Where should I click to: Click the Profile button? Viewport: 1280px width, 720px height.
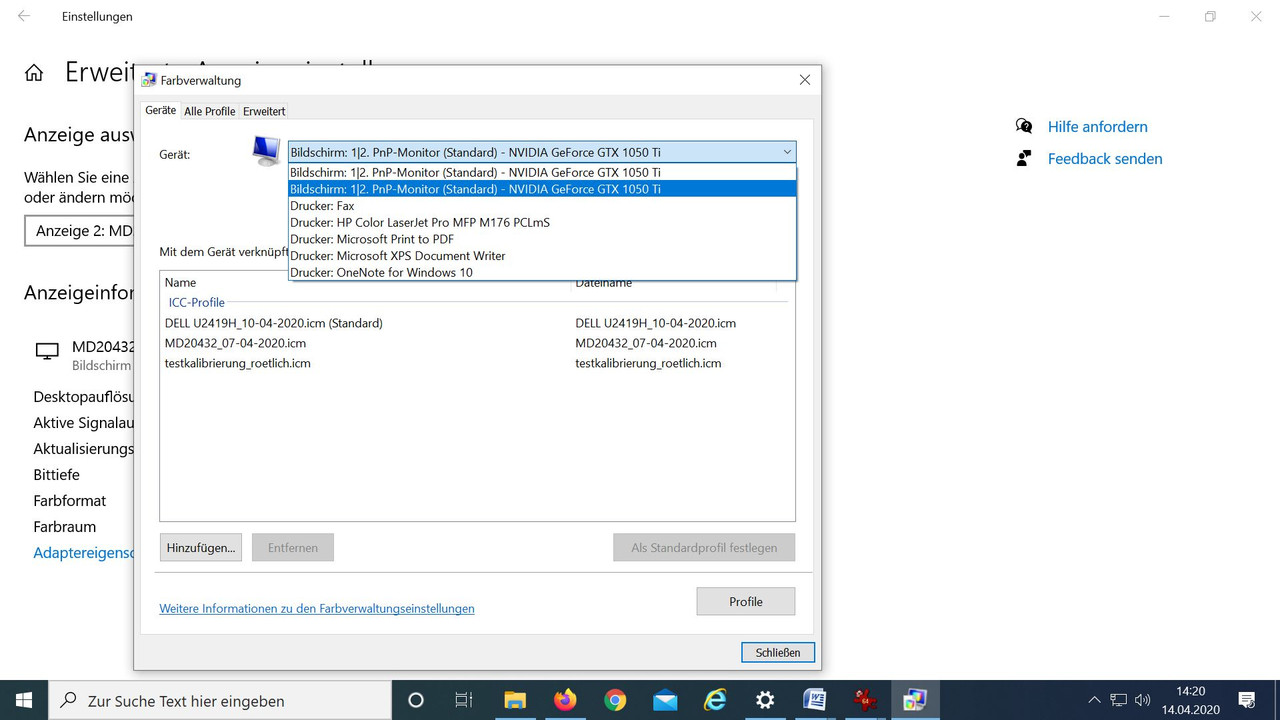pyautogui.click(x=746, y=601)
